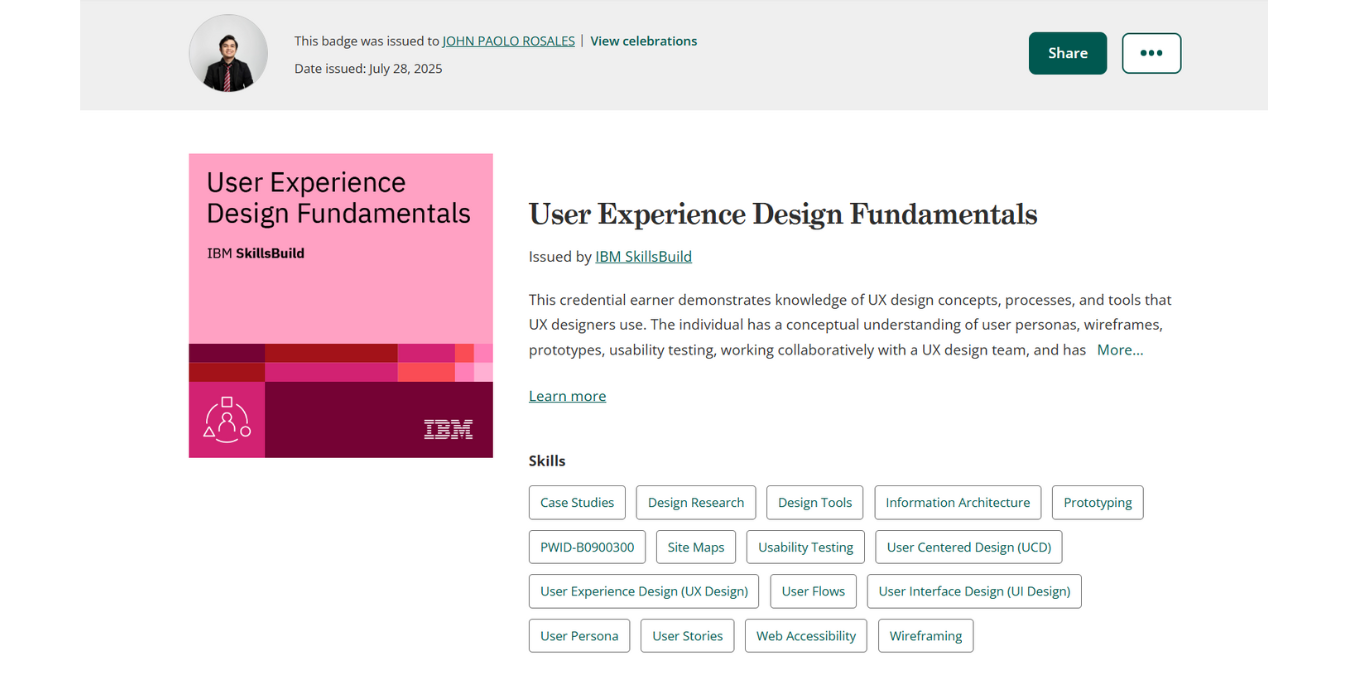Open the Prototyping skill tag
1348x680 pixels.
tap(1097, 502)
